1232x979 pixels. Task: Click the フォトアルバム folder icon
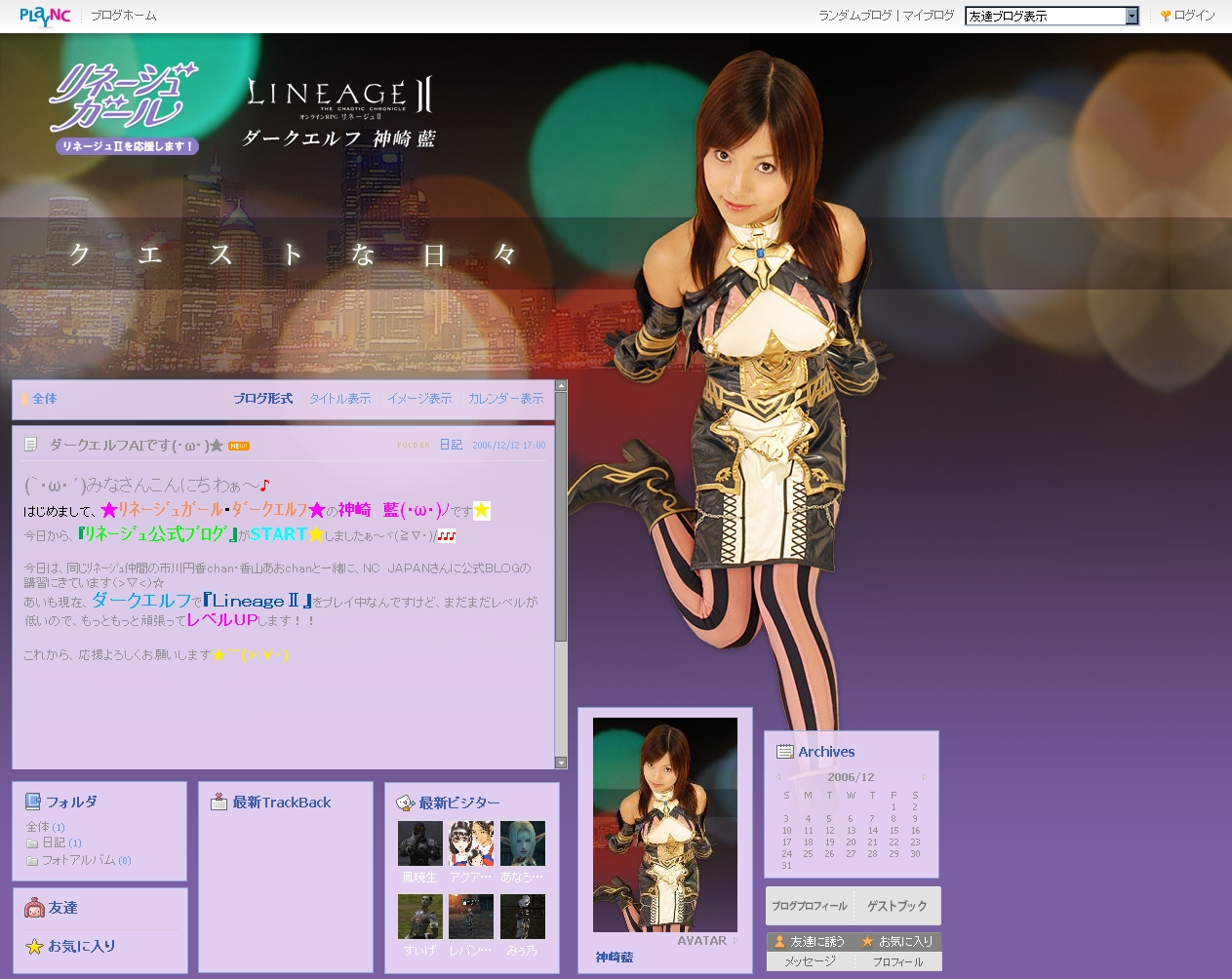point(32,861)
